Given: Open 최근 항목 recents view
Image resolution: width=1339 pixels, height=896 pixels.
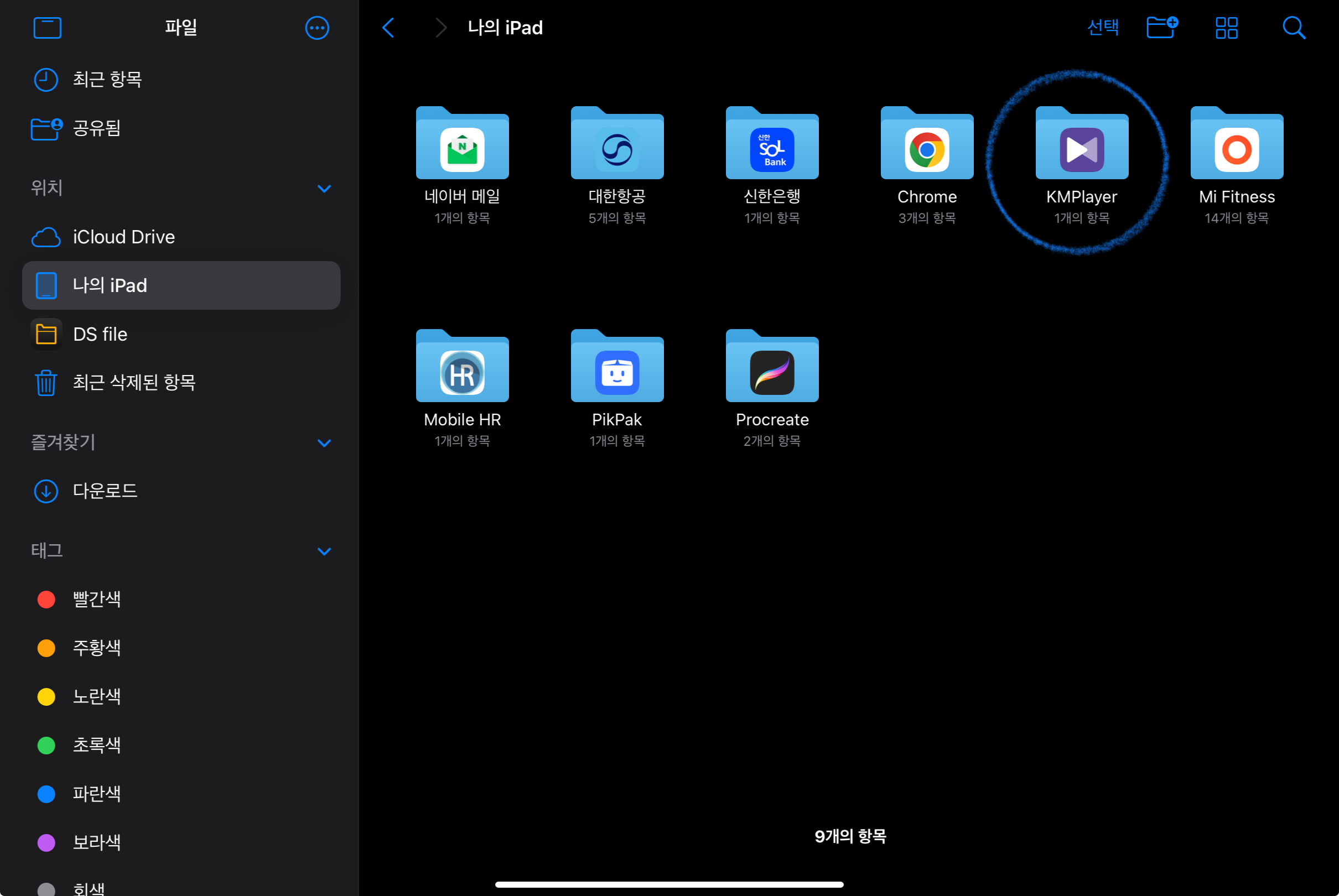Looking at the screenshot, I should point(107,79).
